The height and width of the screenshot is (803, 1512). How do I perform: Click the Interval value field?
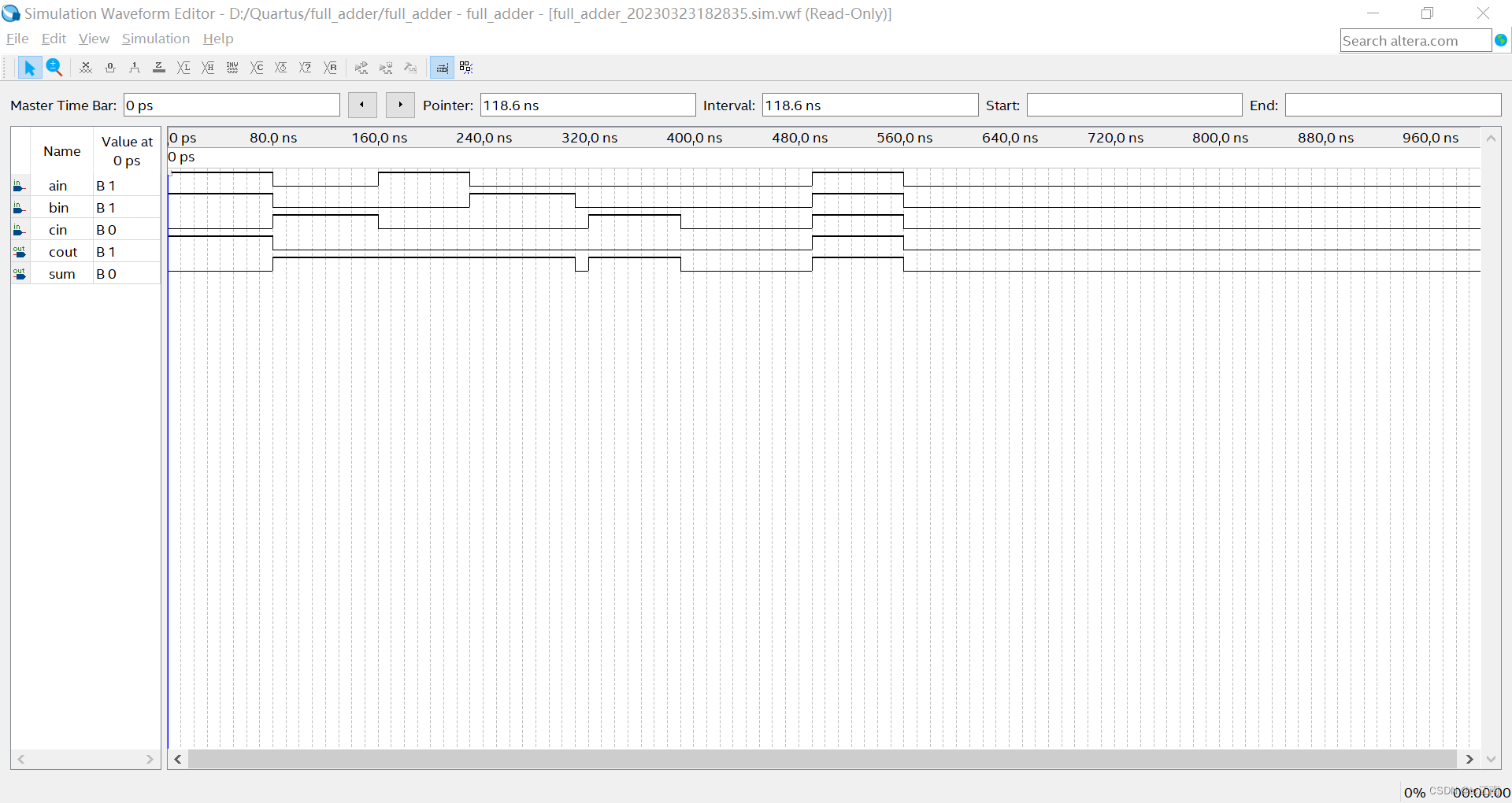pyautogui.click(x=870, y=105)
